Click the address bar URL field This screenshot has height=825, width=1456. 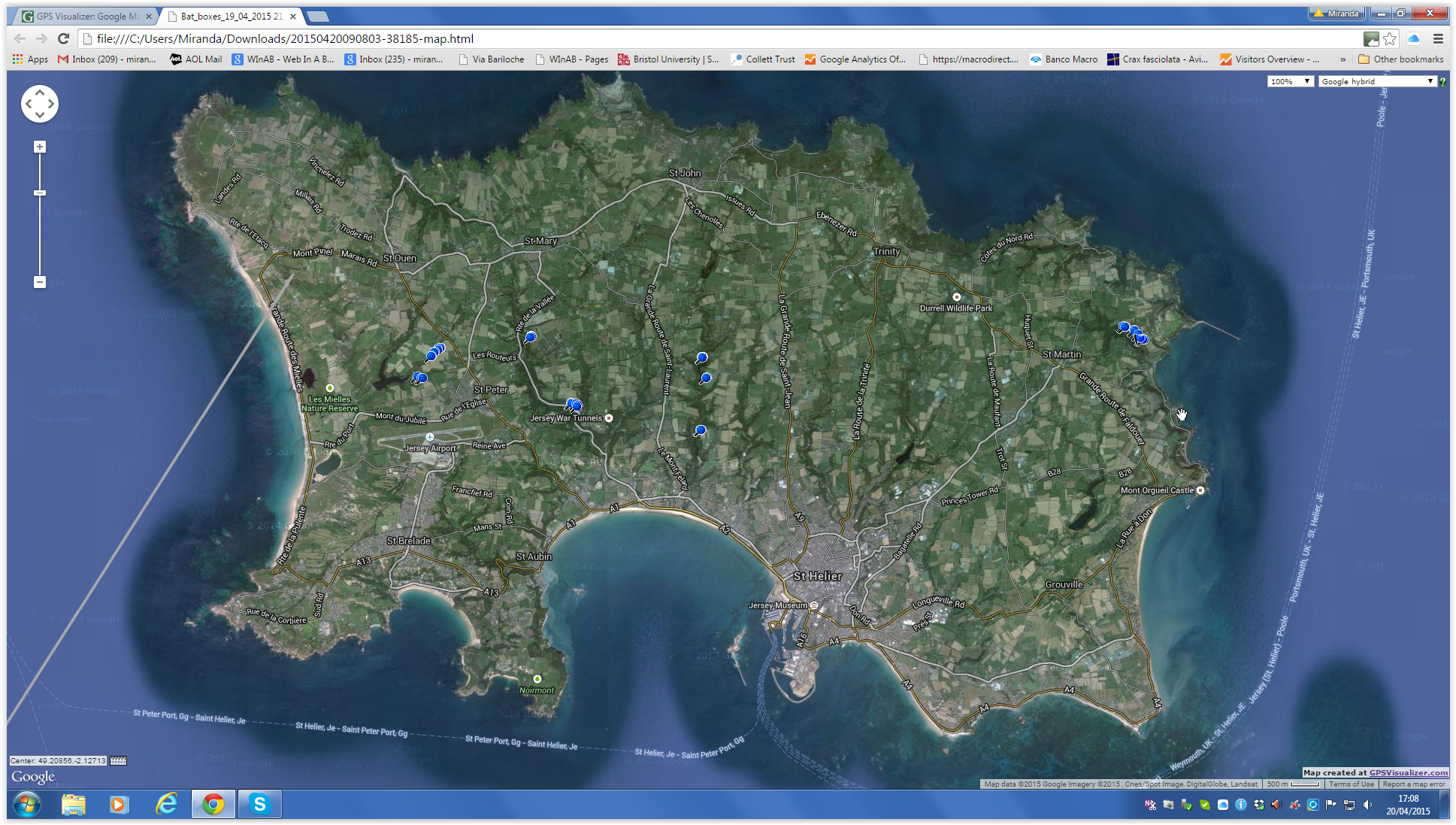722,38
